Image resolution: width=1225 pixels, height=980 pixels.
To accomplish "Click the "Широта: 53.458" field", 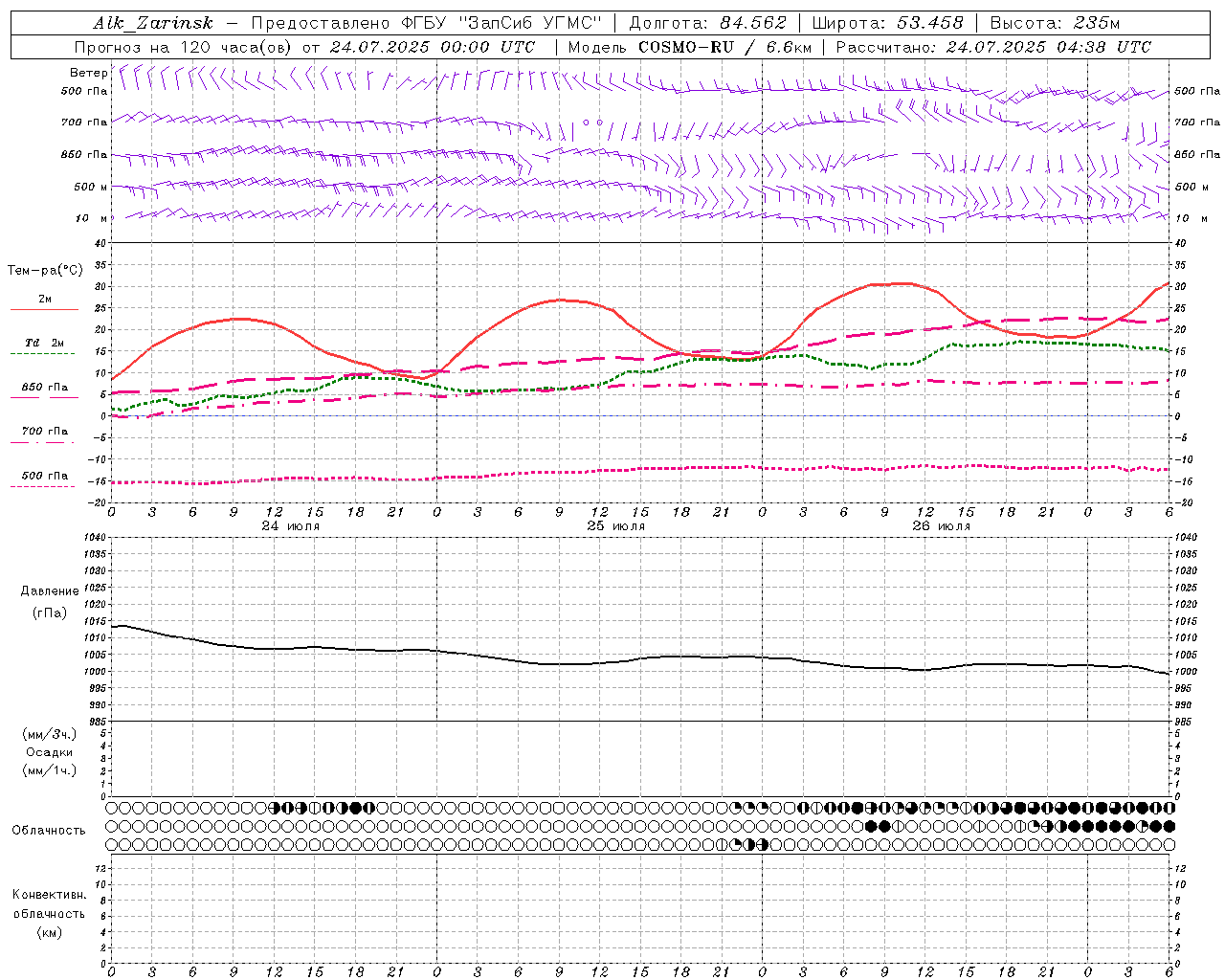I will coord(887,23).
